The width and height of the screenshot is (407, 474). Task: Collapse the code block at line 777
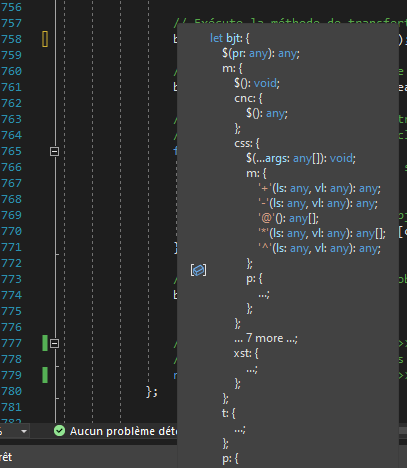click(x=54, y=343)
